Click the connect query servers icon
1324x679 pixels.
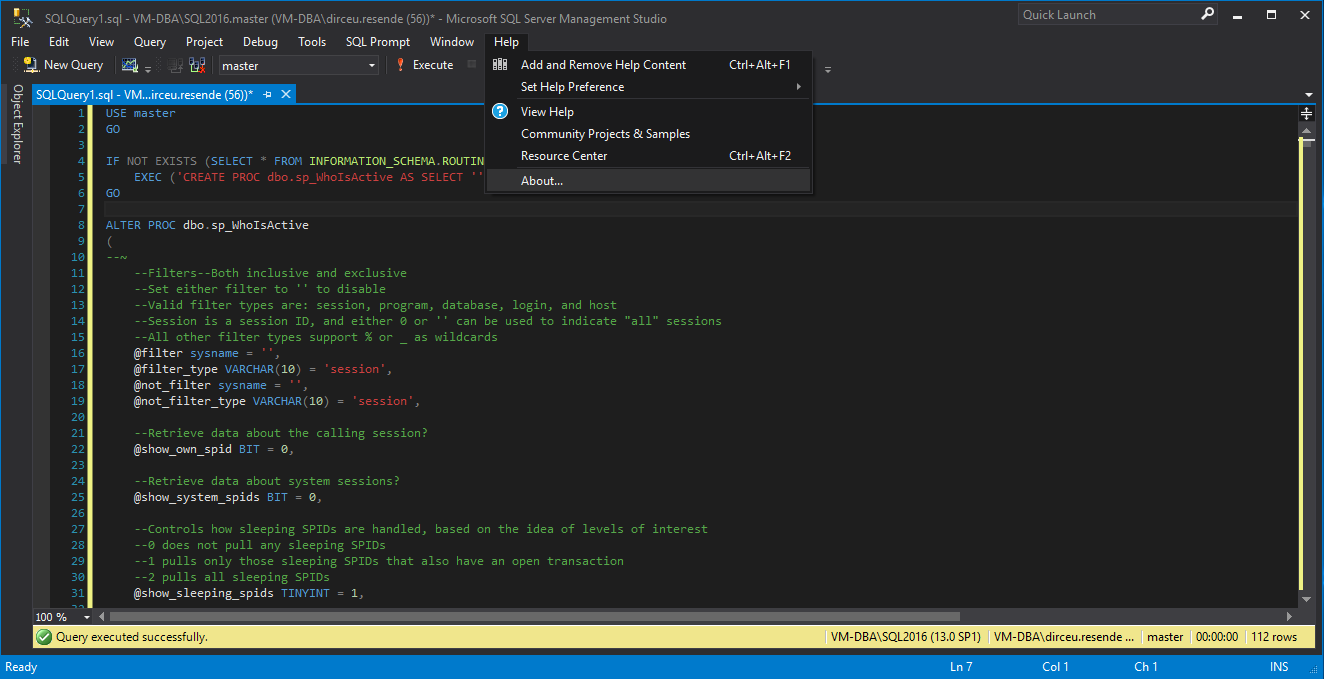(x=175, y=65)
